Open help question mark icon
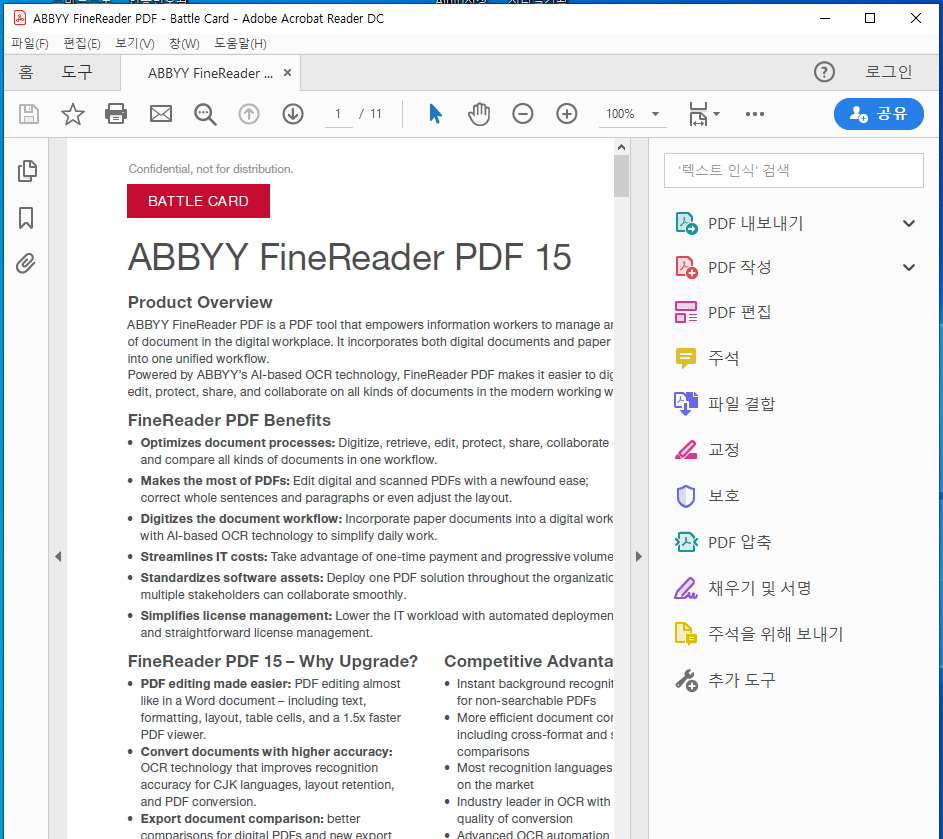Viewport: 943px width, 839px height. pos(824,72)
